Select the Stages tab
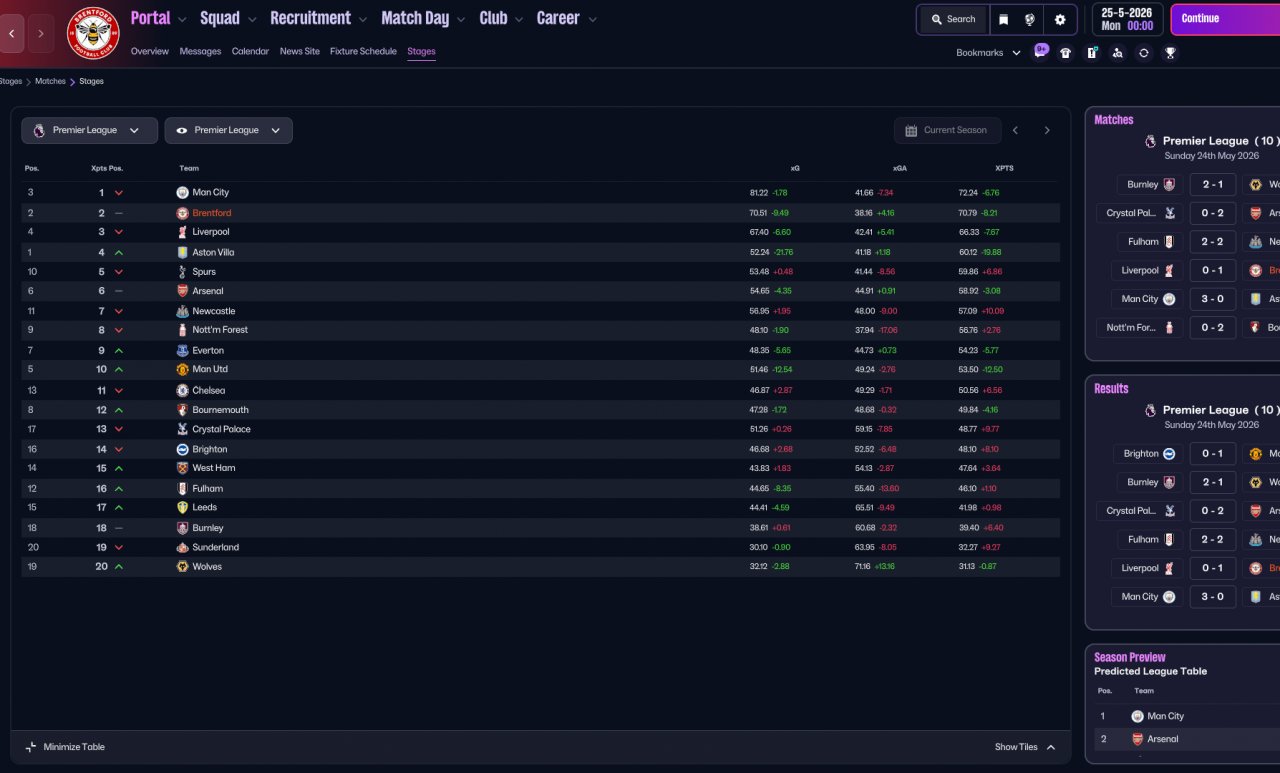This screenshot has width=1280, height=773. (421, 51)
